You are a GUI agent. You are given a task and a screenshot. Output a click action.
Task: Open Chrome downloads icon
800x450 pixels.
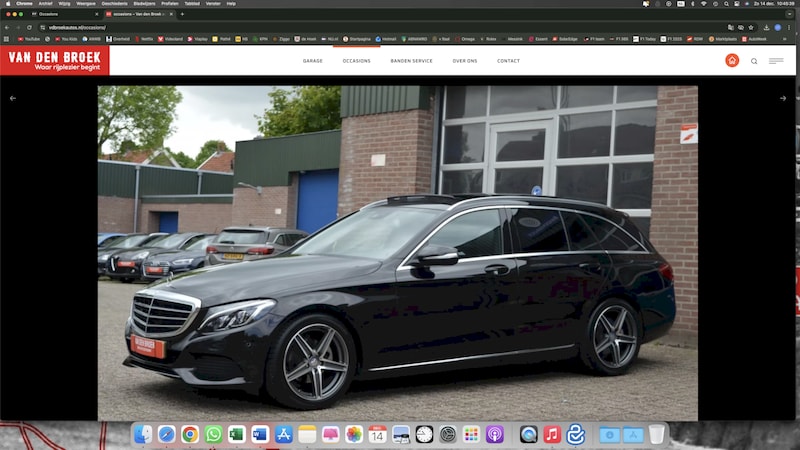point(766,28)
